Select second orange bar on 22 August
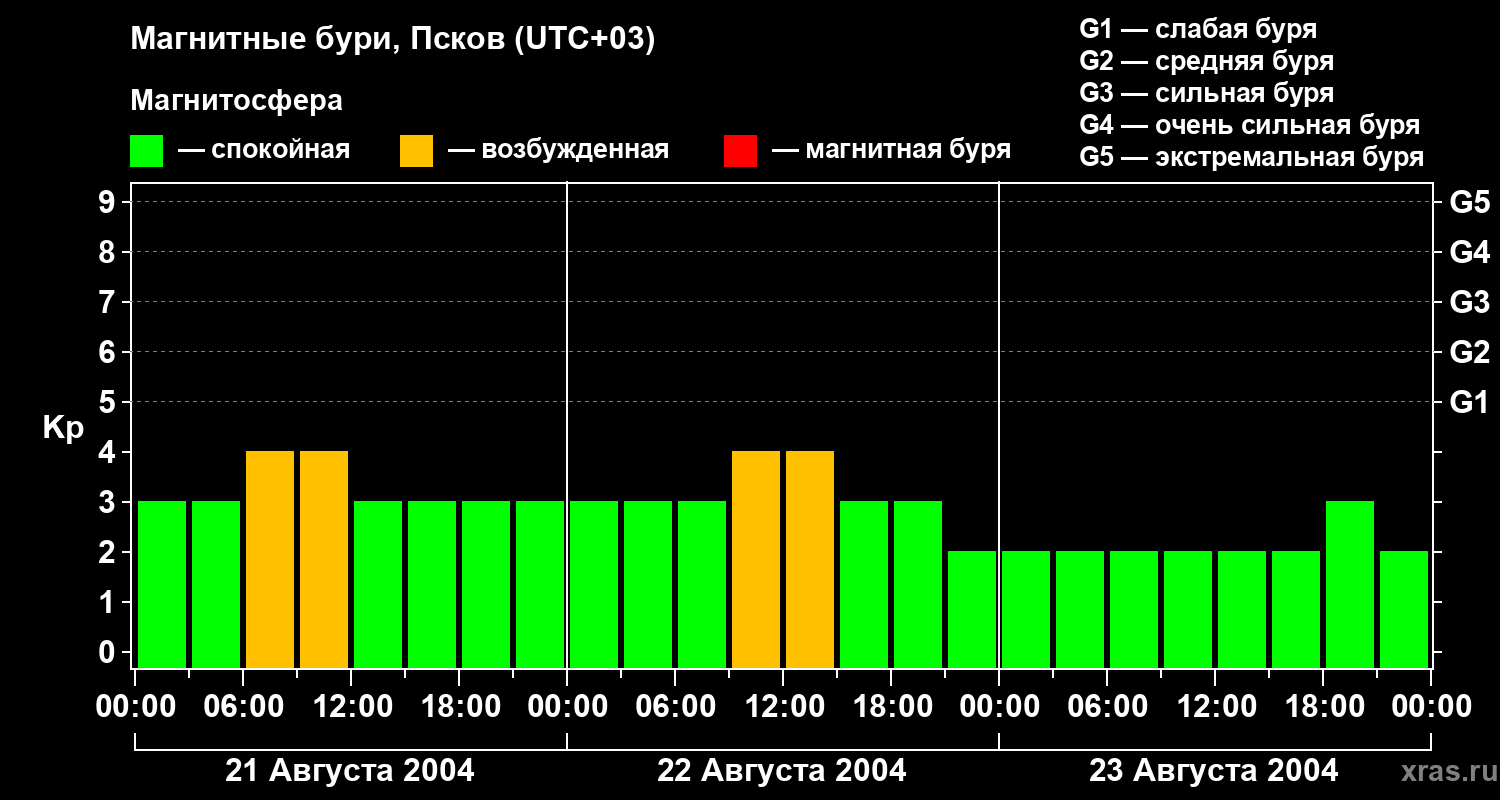This screenshot has width=1500, height=800. [x=810, y=559]
